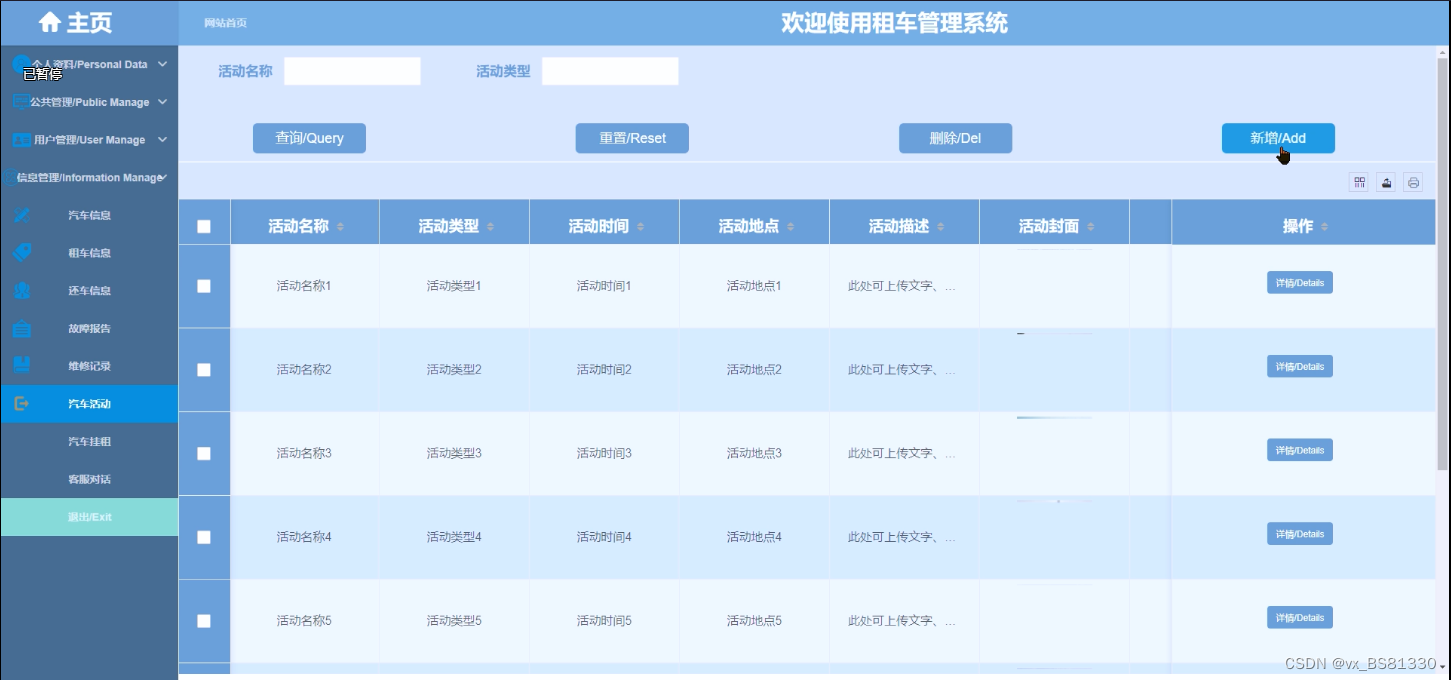This screenshot has width=1451, height=680.
Task: Click the 用户管理 ID card icon
Action: point(21,140)
